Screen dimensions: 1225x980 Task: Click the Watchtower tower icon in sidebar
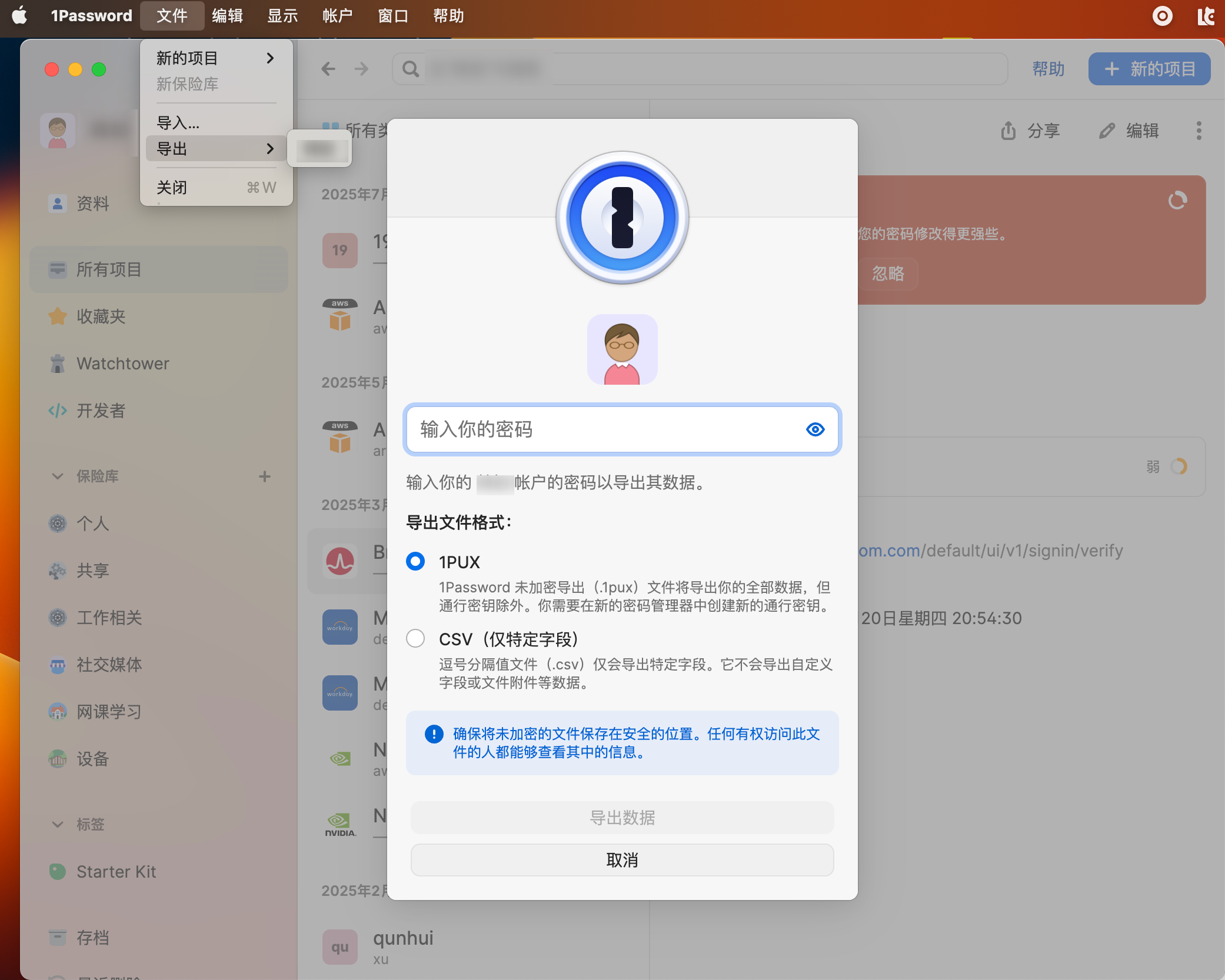[57, 364]
